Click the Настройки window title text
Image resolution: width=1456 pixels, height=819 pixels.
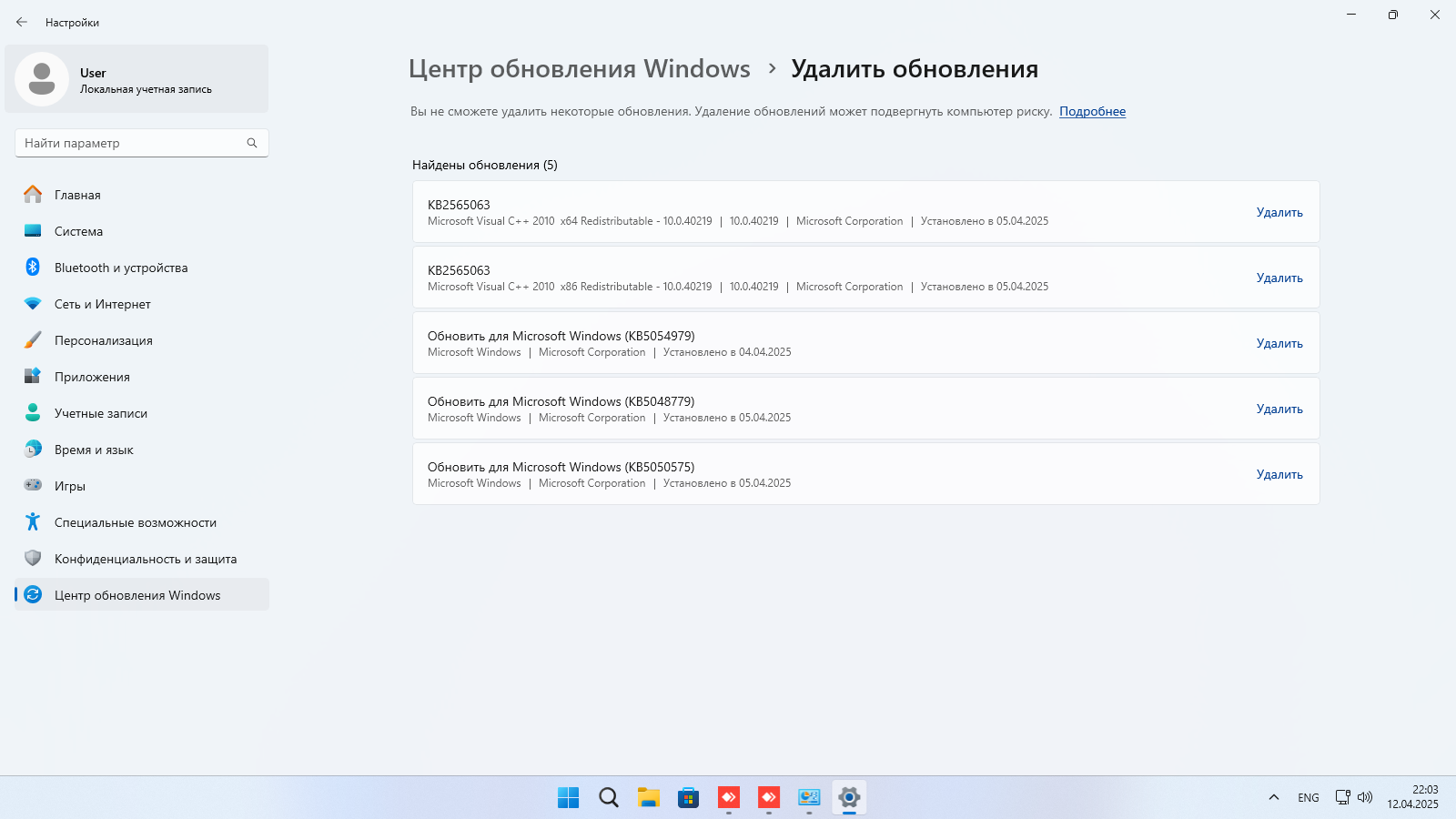pyautogui.click(x=72, y=23)
